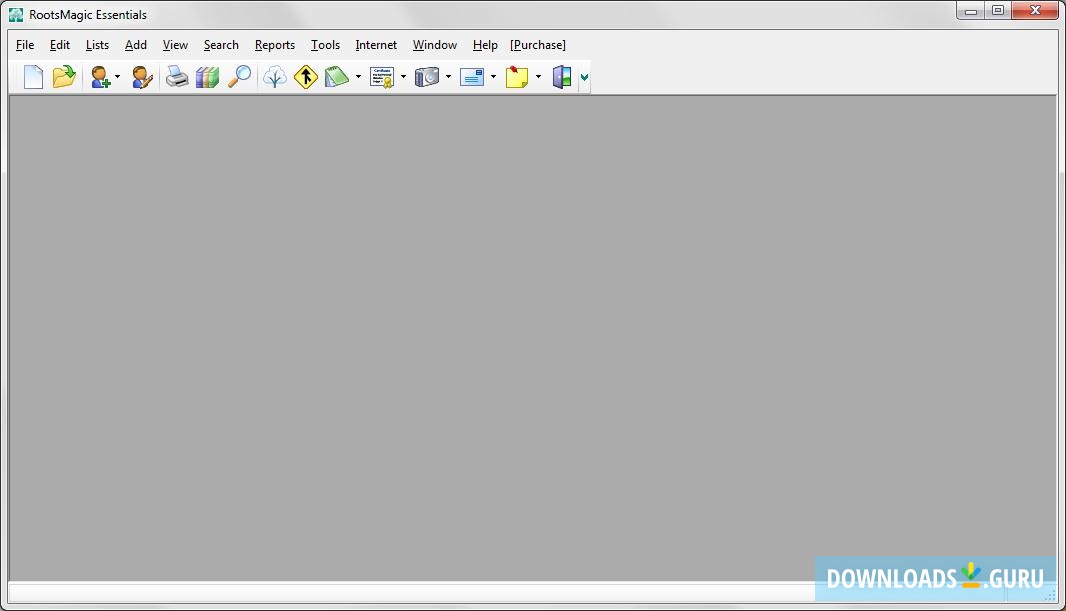Viewport: 1066px width, 611px height.
Task: Open the books icon in toolbar
Action: (x=207, y=77)
